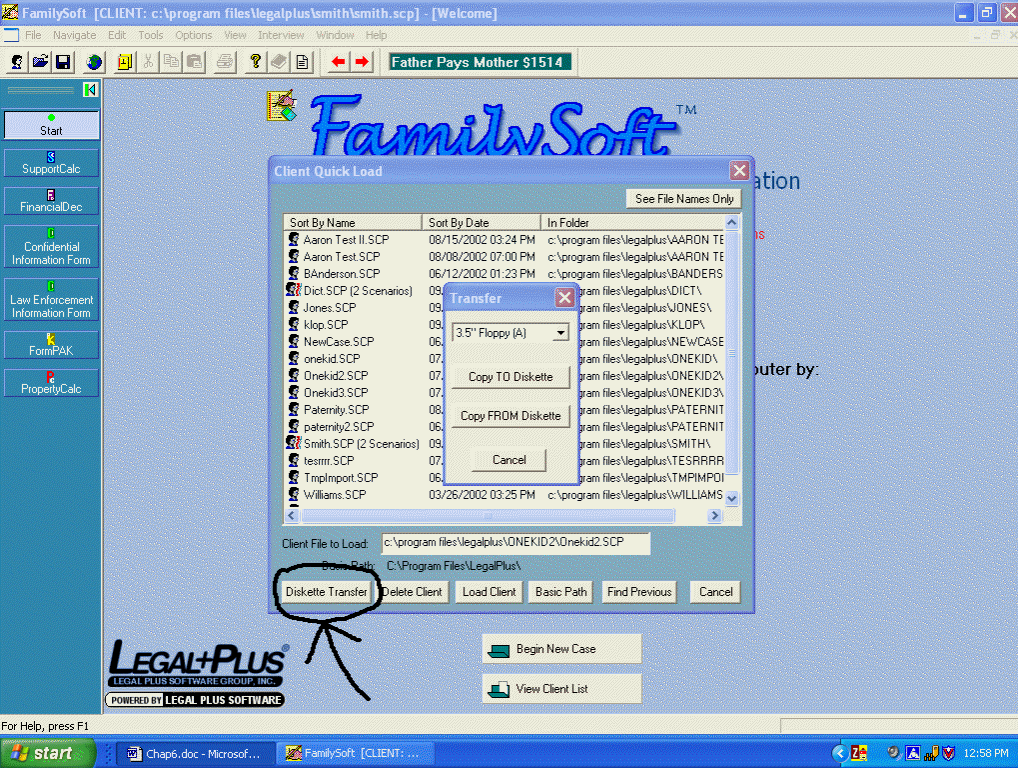Screen dimensions: 1018x768
Task: Click the red left arrow icon
Action: pyautogui.click(x=339, y=62)
